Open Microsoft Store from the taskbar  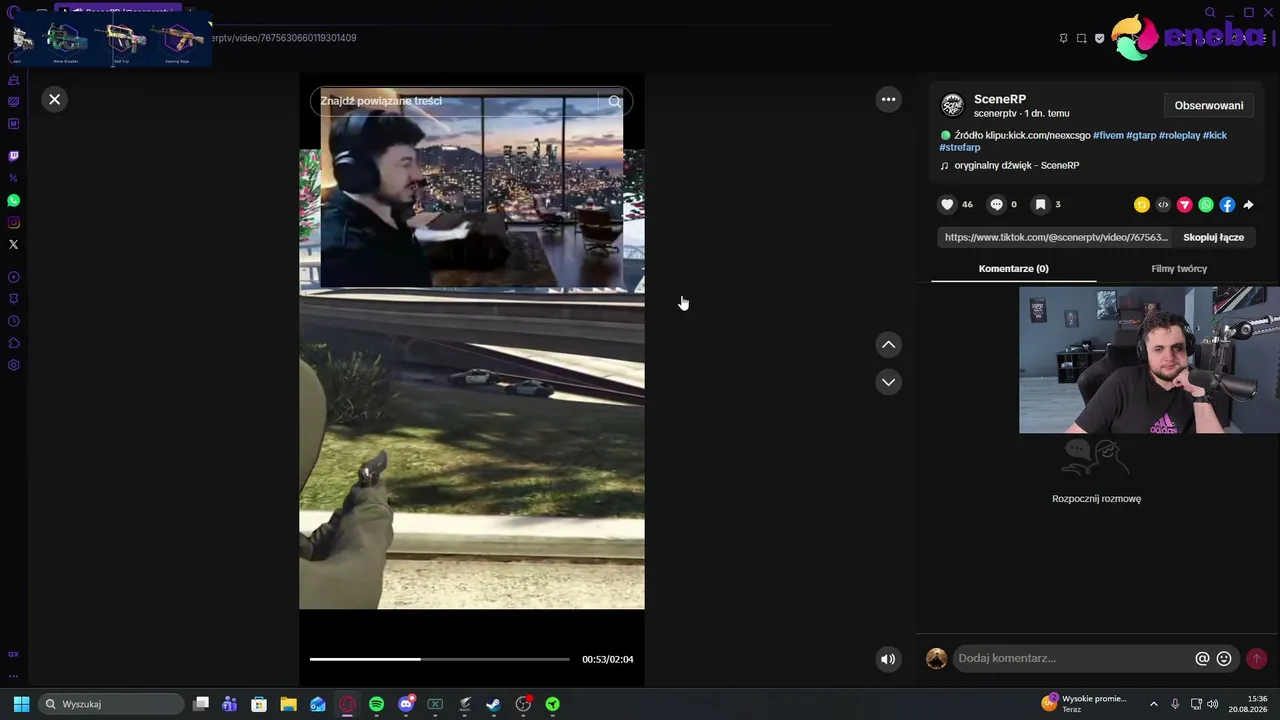click(259, 704)
